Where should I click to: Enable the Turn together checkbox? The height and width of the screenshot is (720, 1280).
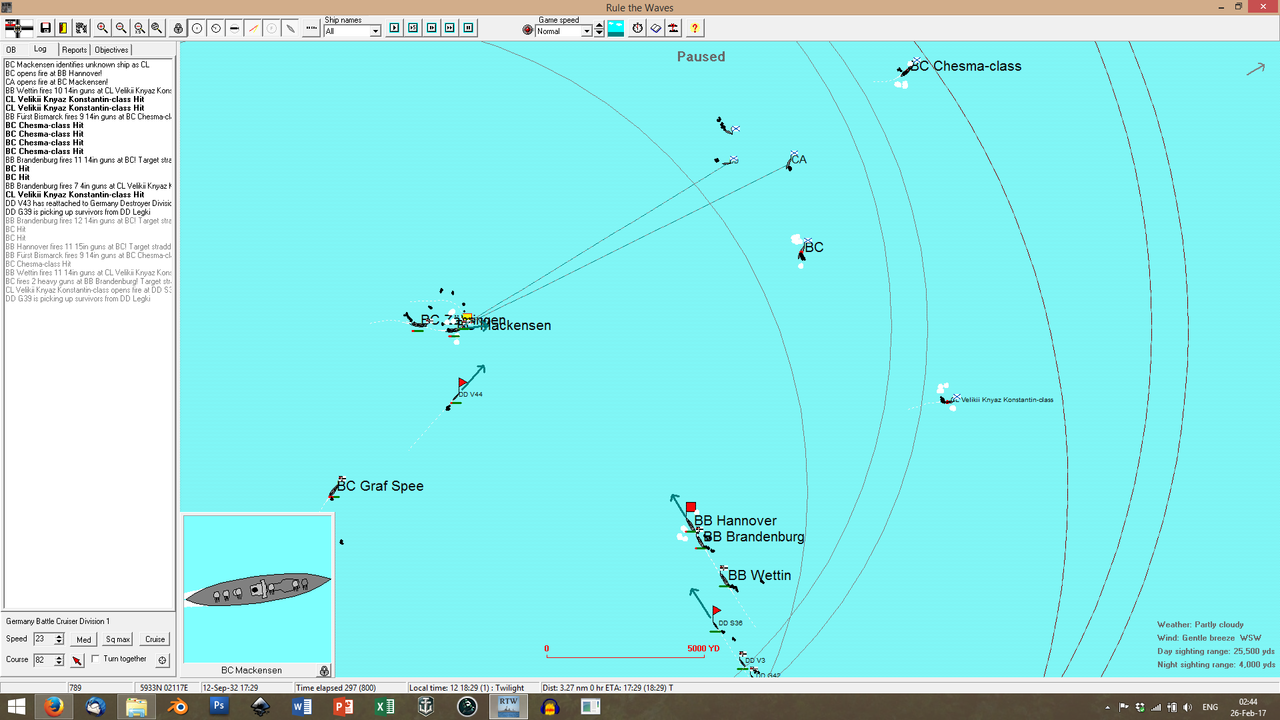pyautogui.click(x=96, y=658)
